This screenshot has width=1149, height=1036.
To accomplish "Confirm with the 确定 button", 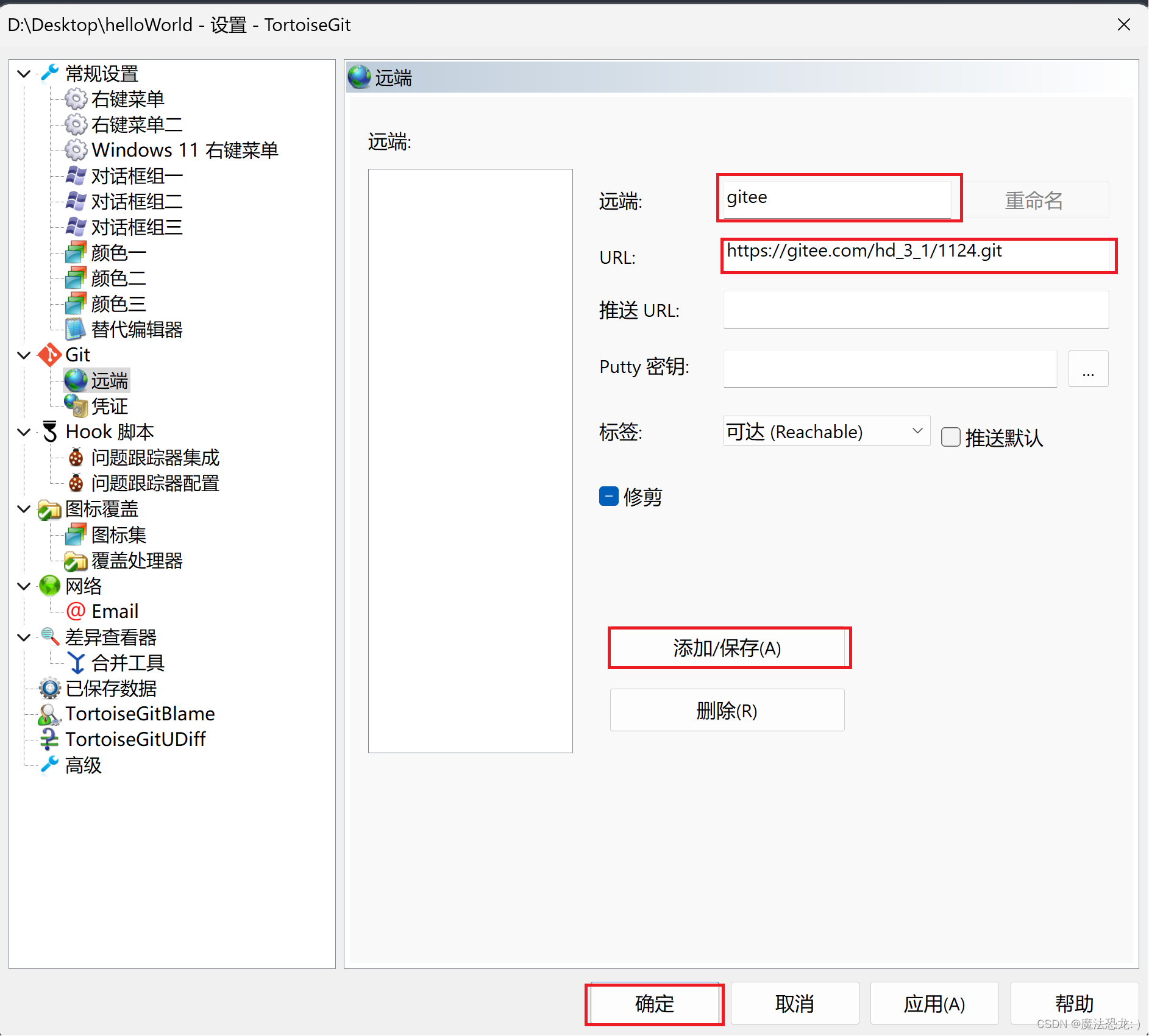I will coord(655,1003).
